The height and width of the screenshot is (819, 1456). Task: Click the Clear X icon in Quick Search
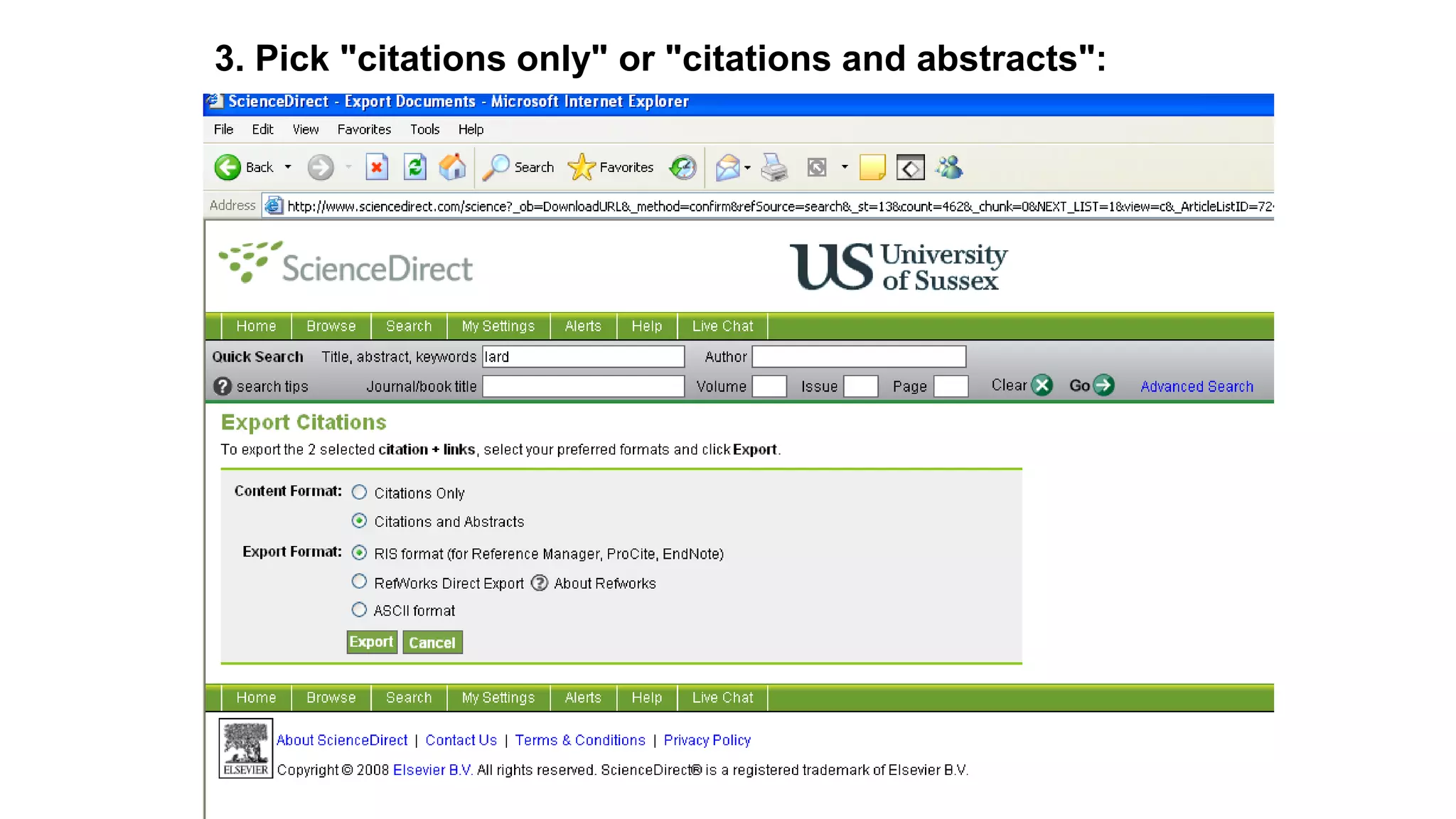1042,385
